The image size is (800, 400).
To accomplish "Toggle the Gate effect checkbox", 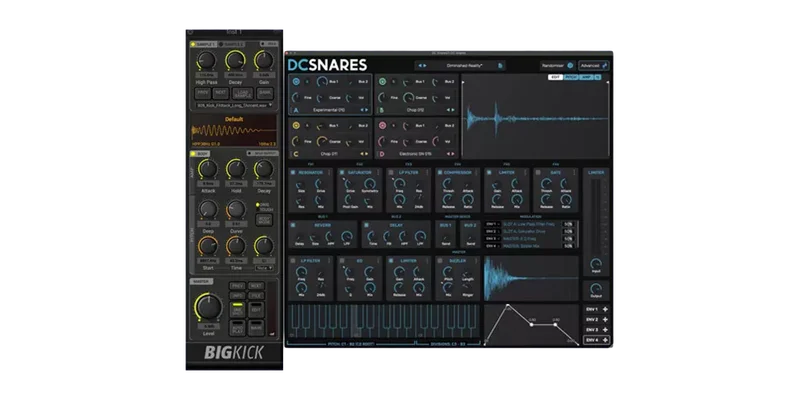I will click(x=538, y=172).
